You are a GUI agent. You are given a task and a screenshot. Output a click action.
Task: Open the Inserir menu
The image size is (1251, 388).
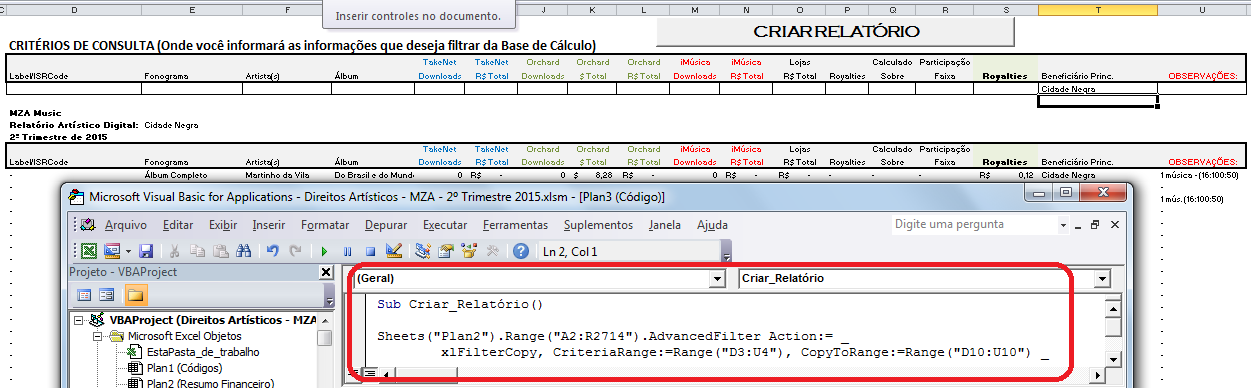pyautogui.click(x=269, y=225)
